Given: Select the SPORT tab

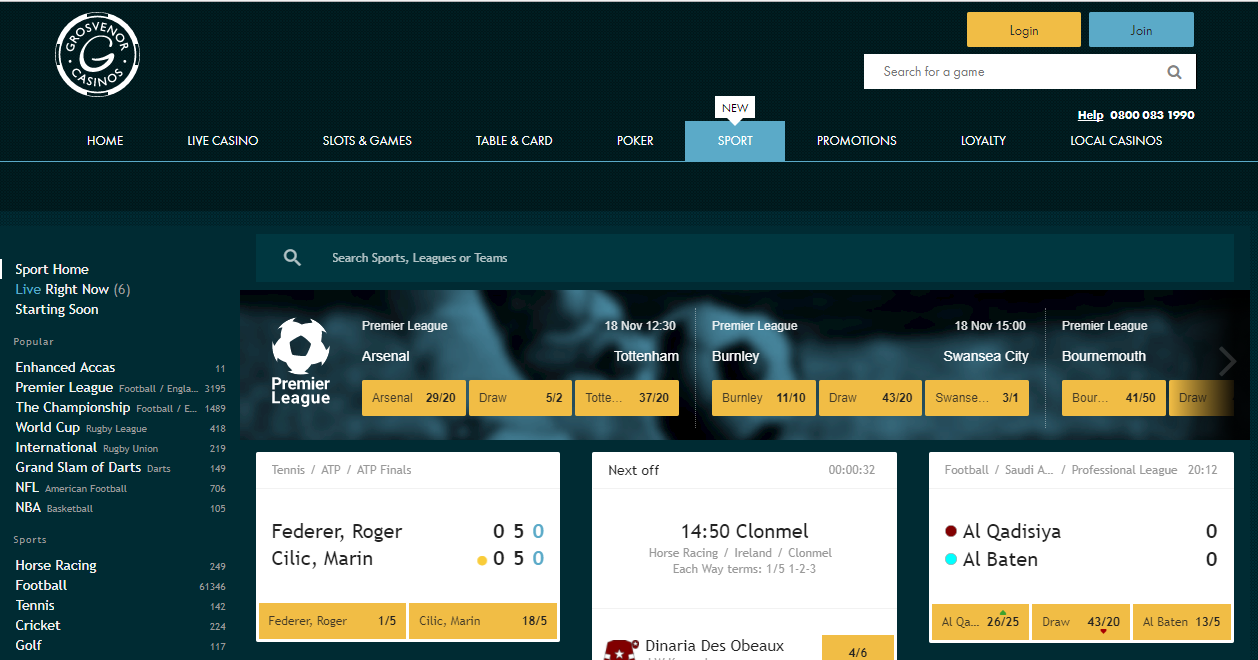Looking at the screenshot, I should coord(735,141).
